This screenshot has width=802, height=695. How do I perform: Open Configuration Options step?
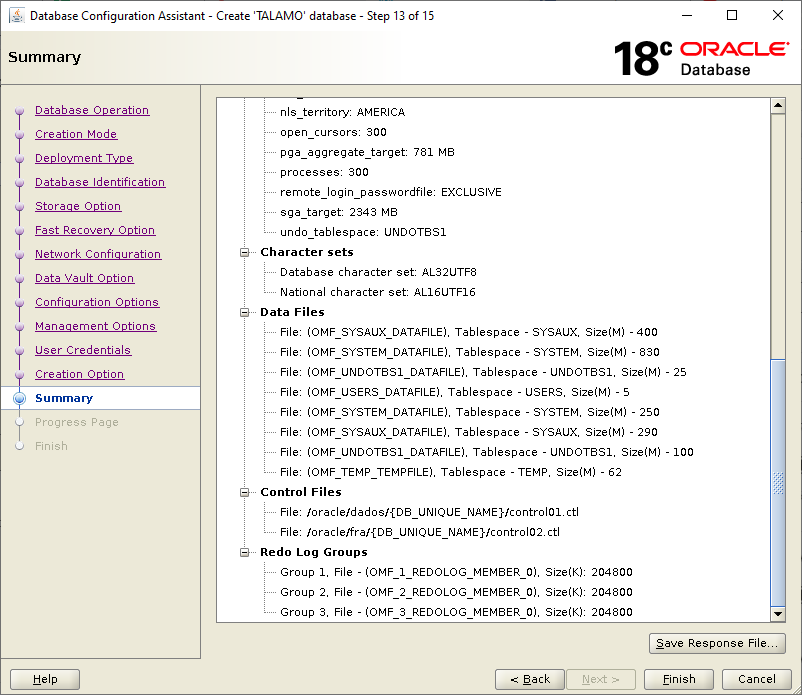click(x=97, y=302)
